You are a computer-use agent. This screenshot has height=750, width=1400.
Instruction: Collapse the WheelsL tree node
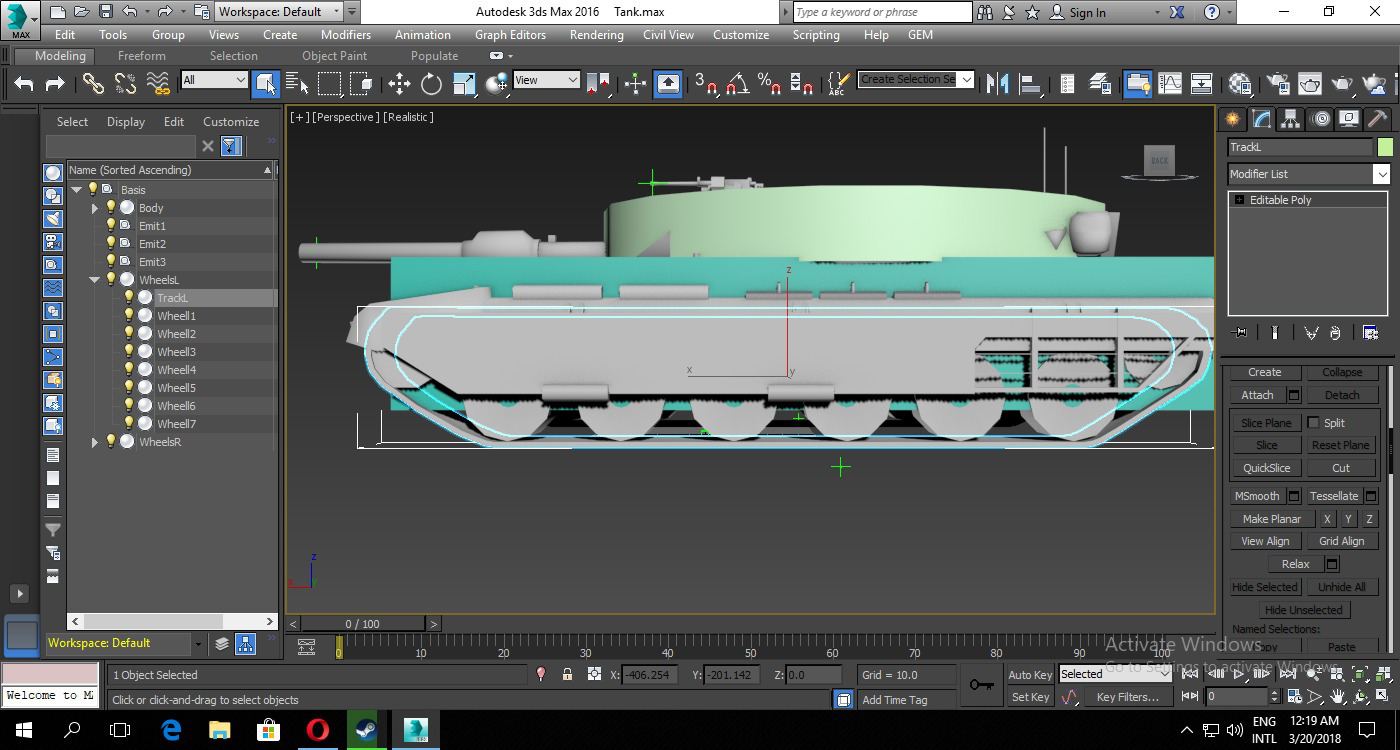tap(95, 280)
